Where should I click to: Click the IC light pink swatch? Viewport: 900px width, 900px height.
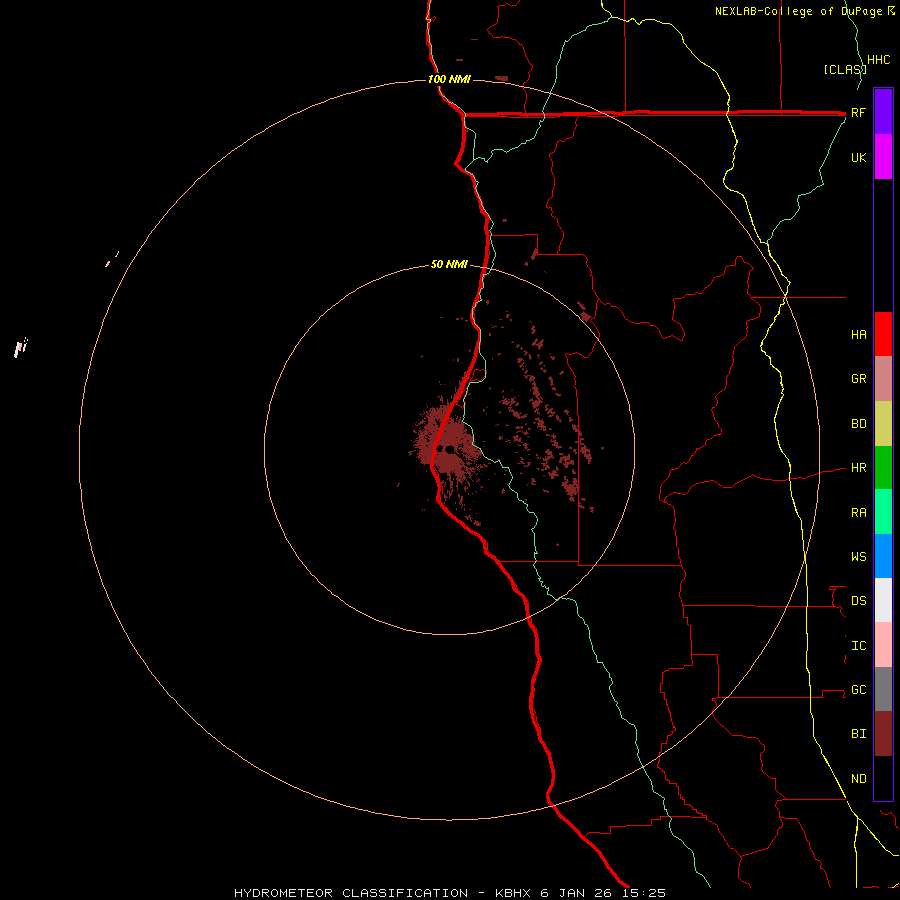click(883, 645)
